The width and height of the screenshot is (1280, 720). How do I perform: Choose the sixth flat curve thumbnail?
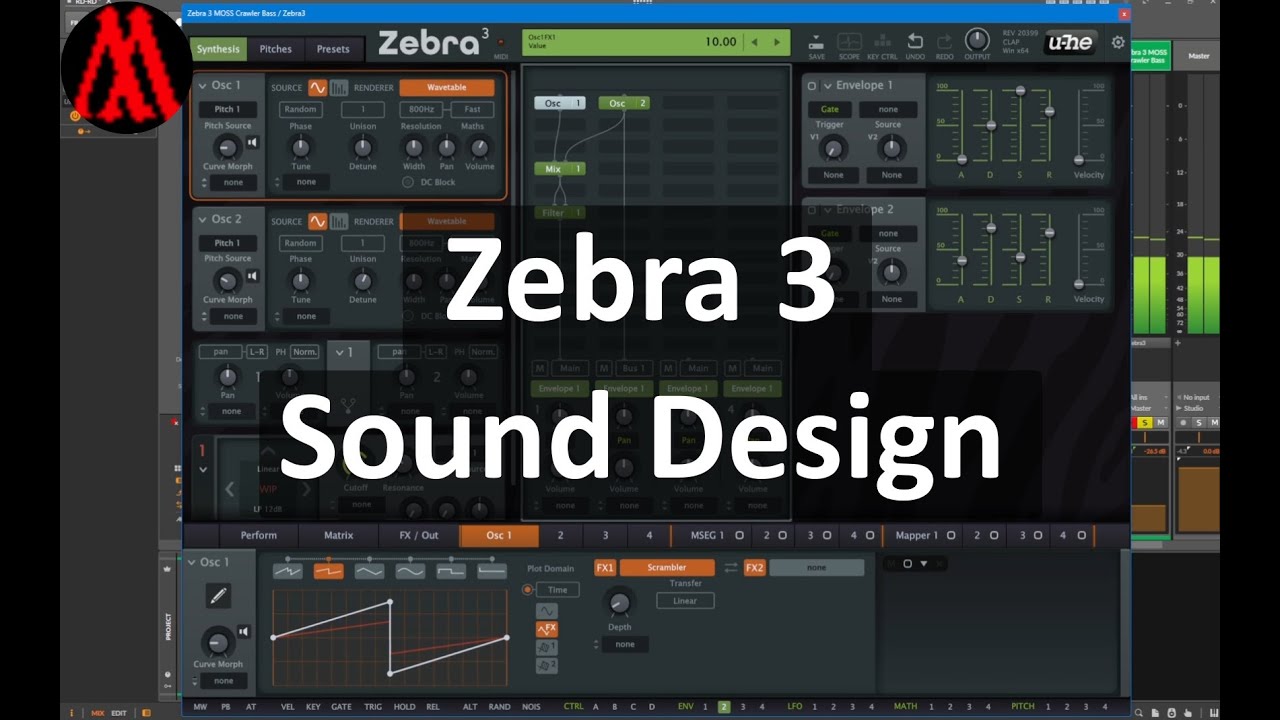point(492,571)
